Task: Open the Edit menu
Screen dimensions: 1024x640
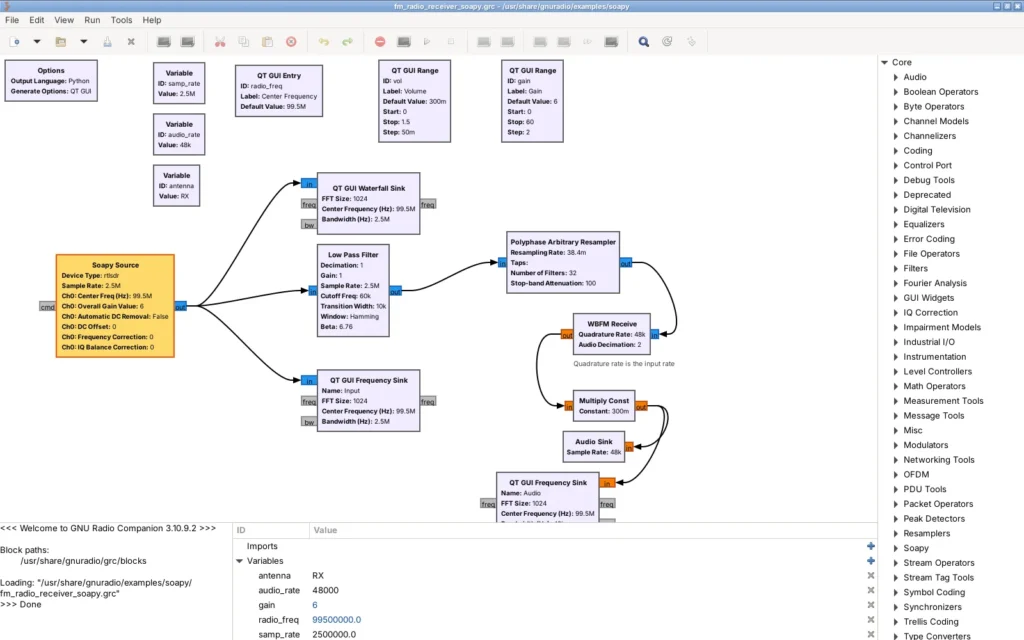Action: (37, 20)
